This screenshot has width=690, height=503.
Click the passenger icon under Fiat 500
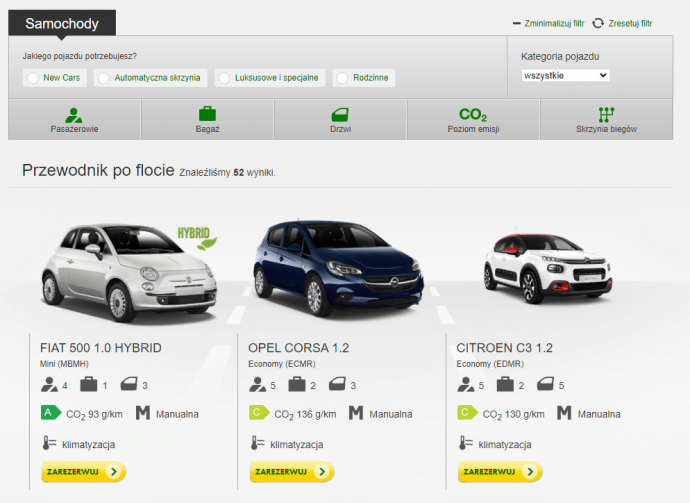[x=49, y=384]
